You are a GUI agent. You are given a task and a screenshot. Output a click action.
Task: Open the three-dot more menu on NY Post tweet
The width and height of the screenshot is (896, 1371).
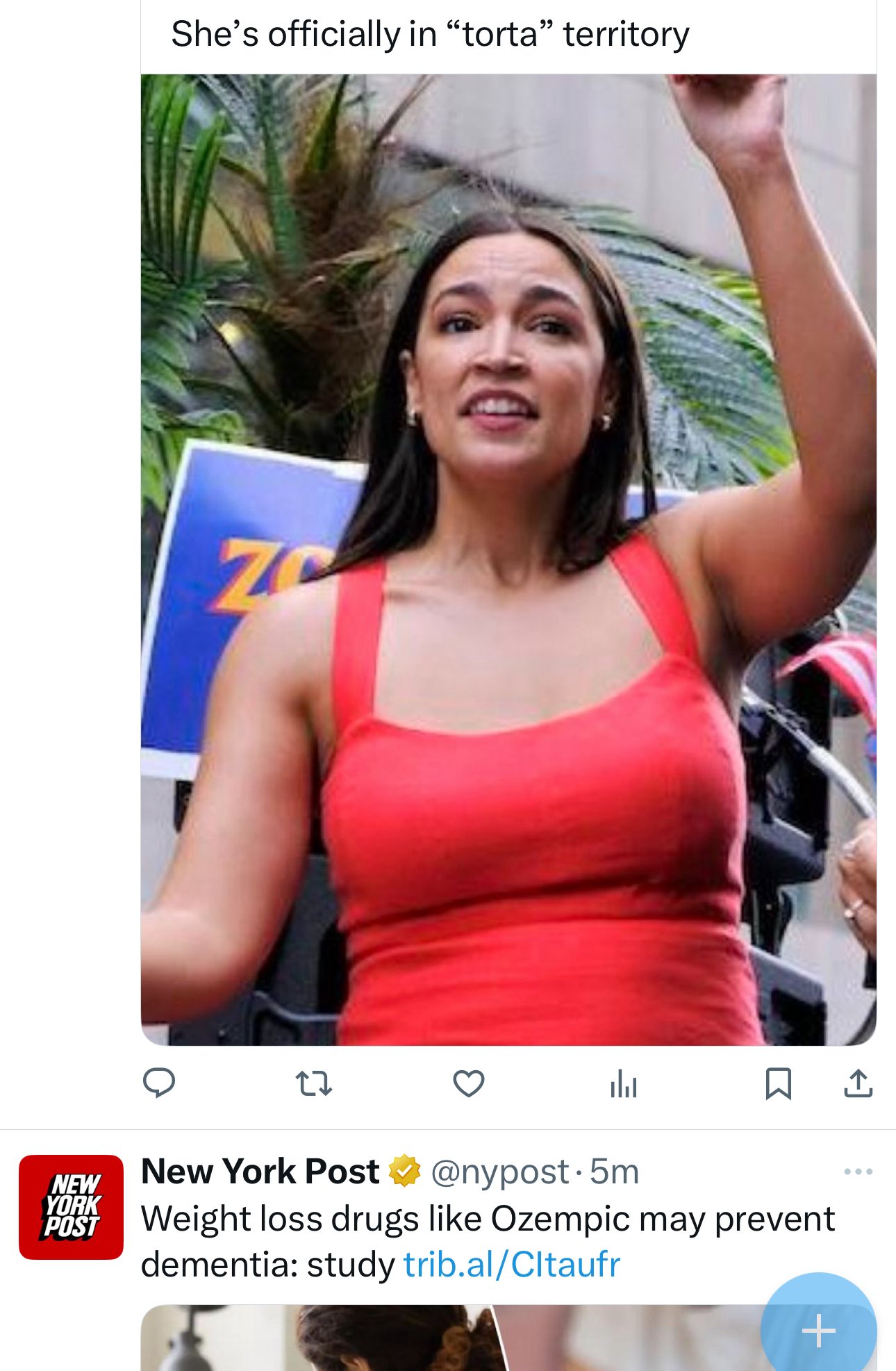858,1172
